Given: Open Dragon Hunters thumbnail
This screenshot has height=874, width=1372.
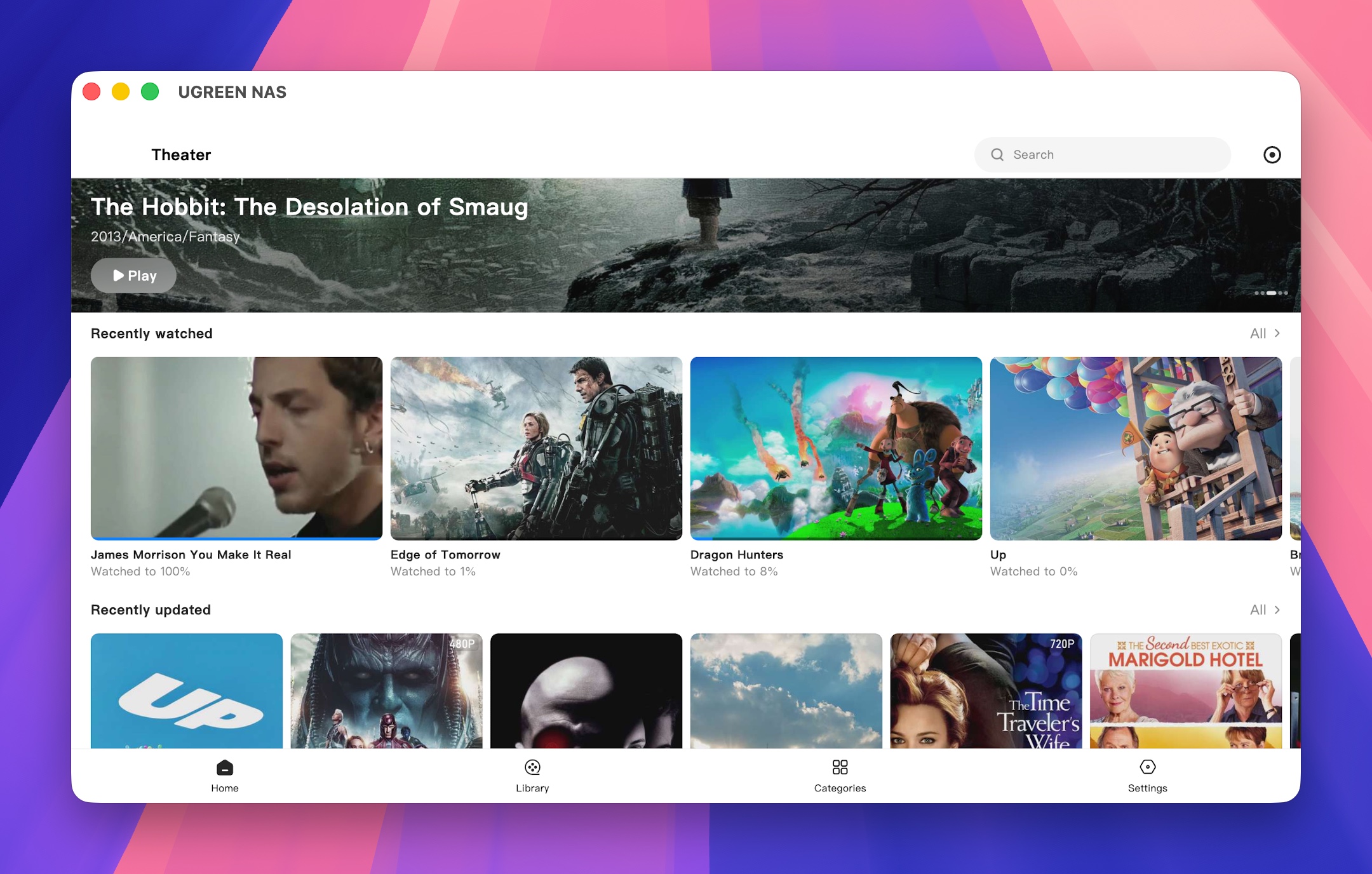Looking at the screenshot, I should coord(836,448).
